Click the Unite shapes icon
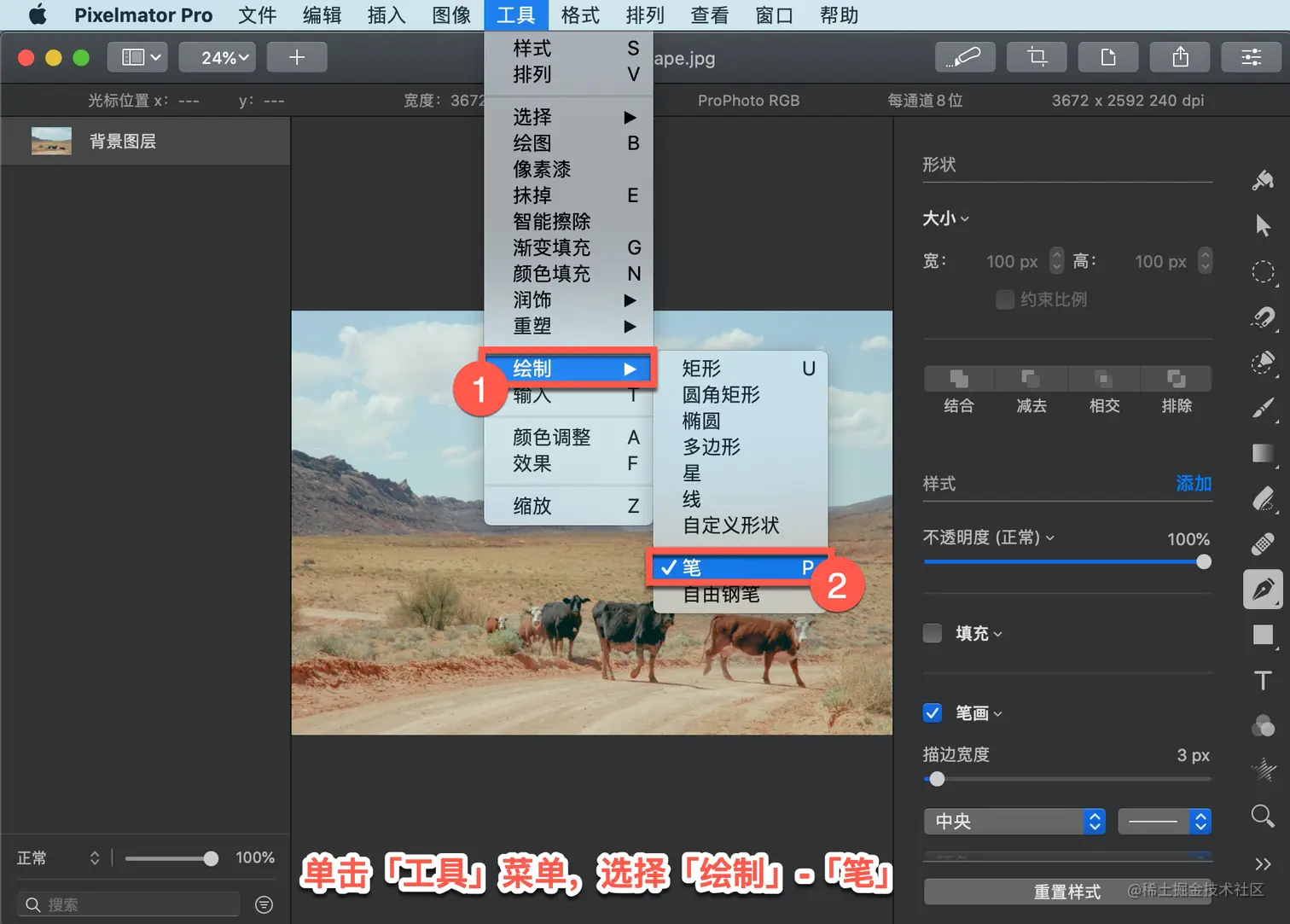 click(959, 378)
